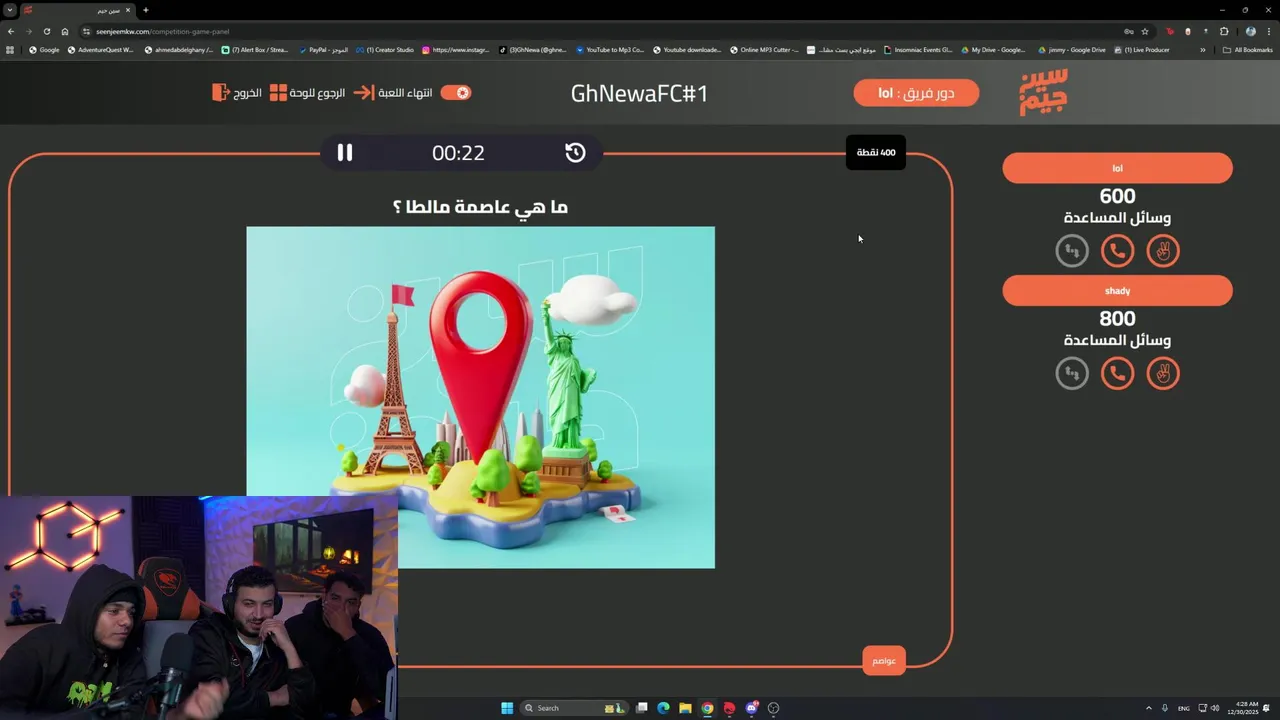Open the apps grid in bookmarks bar
The image size is (1280, 720).
coord(10,50)
